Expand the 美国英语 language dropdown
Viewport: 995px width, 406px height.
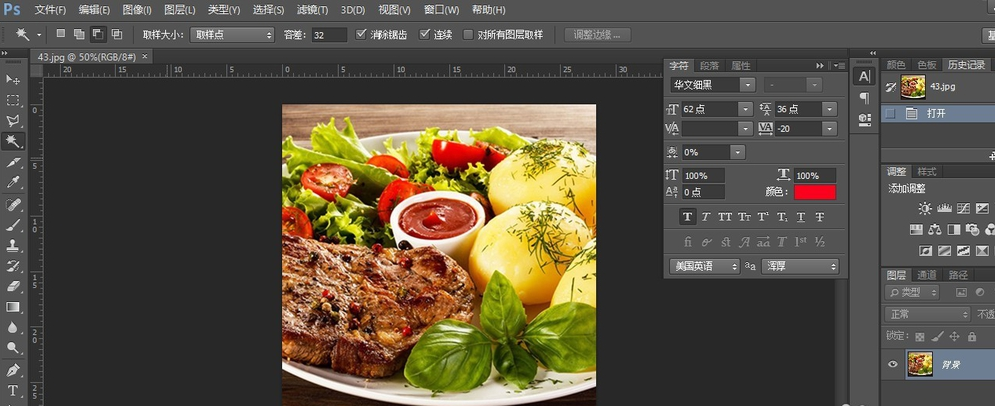(704, 266)
